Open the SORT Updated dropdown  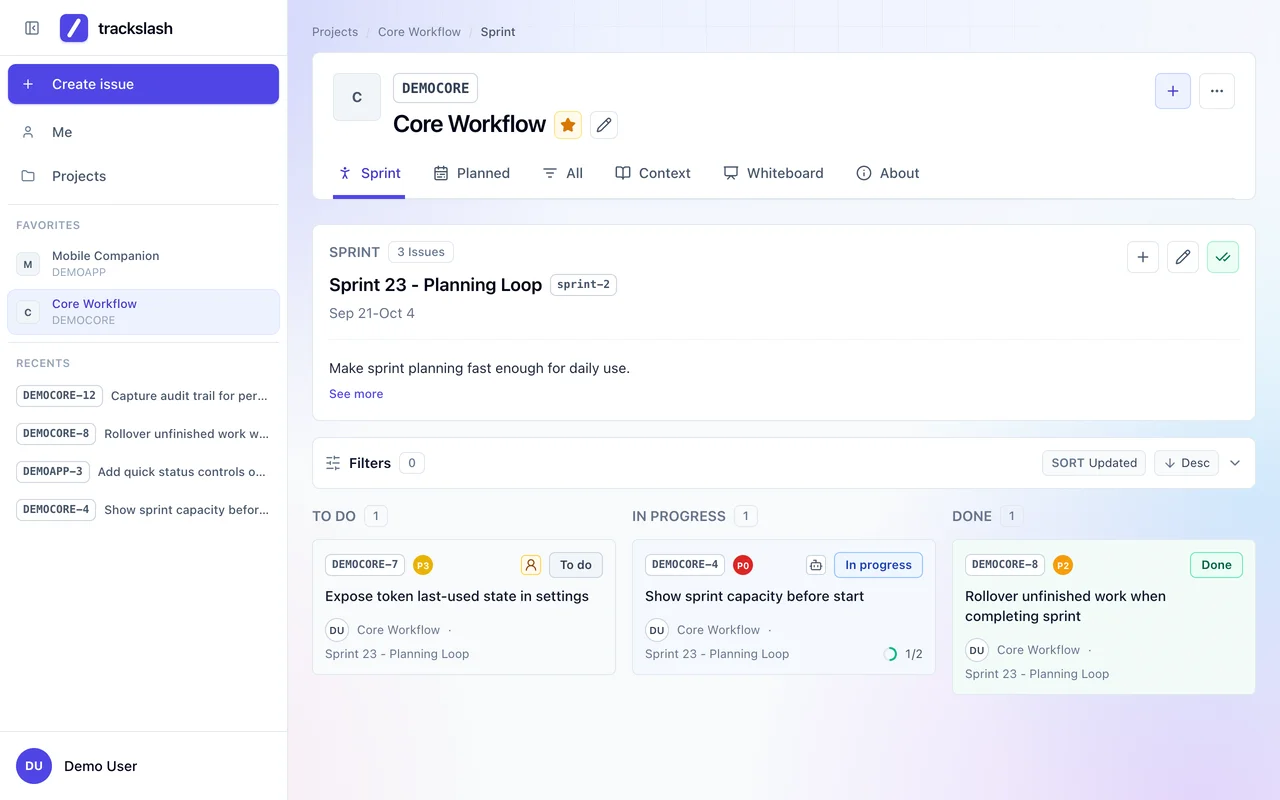coord(1094,463)
